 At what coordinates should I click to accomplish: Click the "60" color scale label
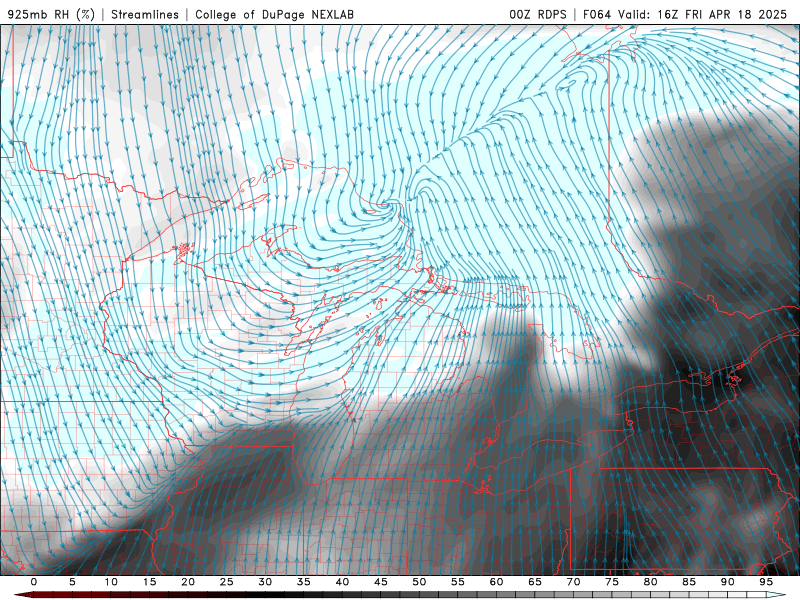tap(496, 582)
